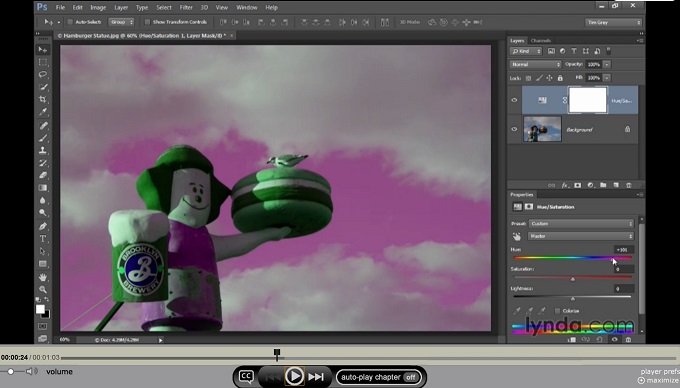Open the File menu
Screen dimensions: 680x388
tap(60, 7)
